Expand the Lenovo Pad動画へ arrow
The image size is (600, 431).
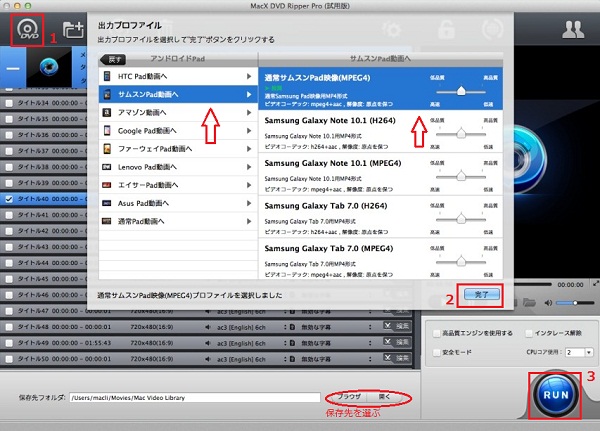249,167
